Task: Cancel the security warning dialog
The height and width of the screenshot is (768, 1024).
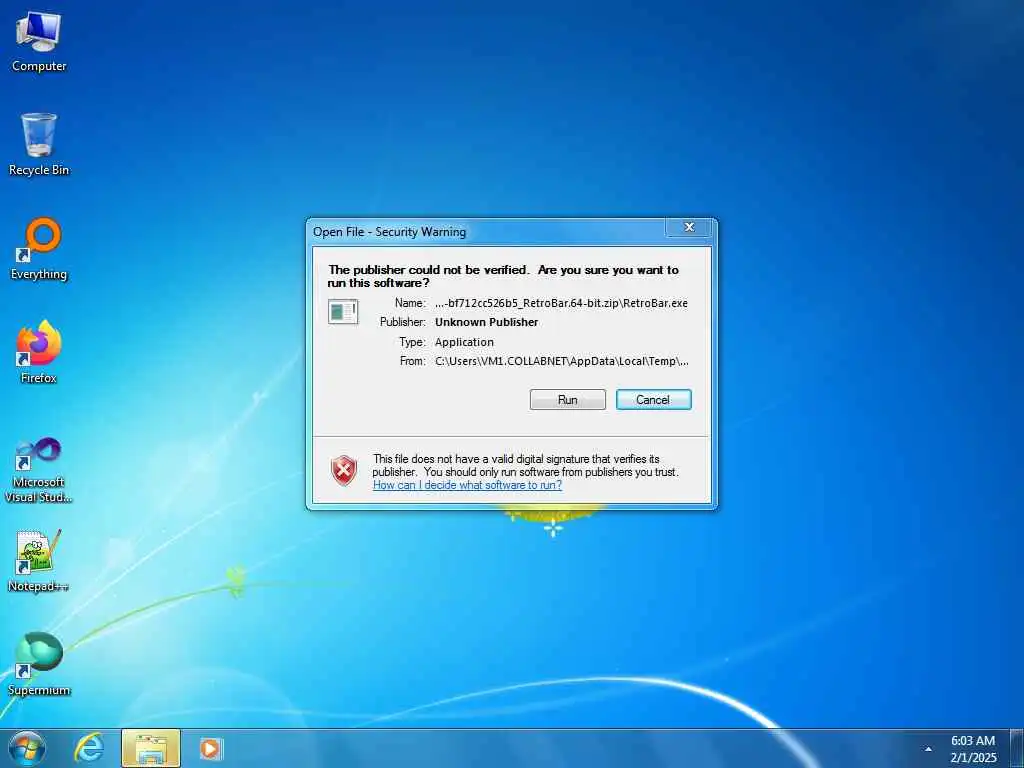Action: coord(653,400)
